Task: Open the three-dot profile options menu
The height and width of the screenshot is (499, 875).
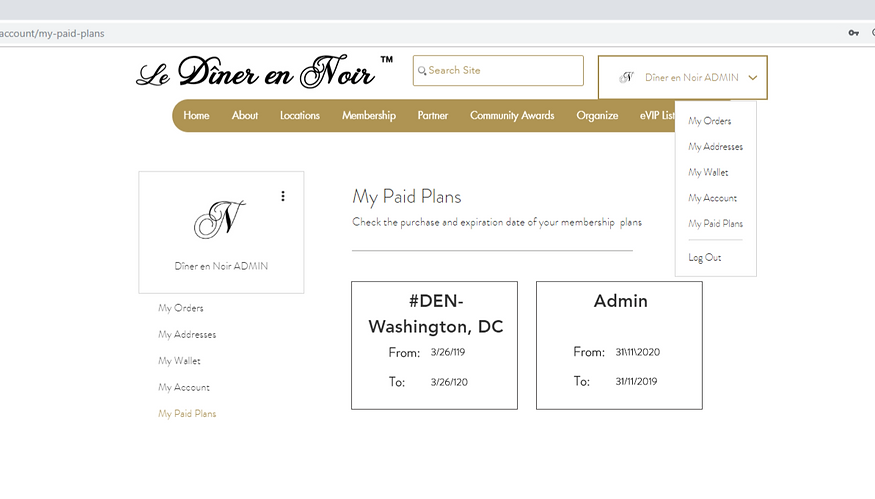Action: pyautogui.click(x=283, y=196)
